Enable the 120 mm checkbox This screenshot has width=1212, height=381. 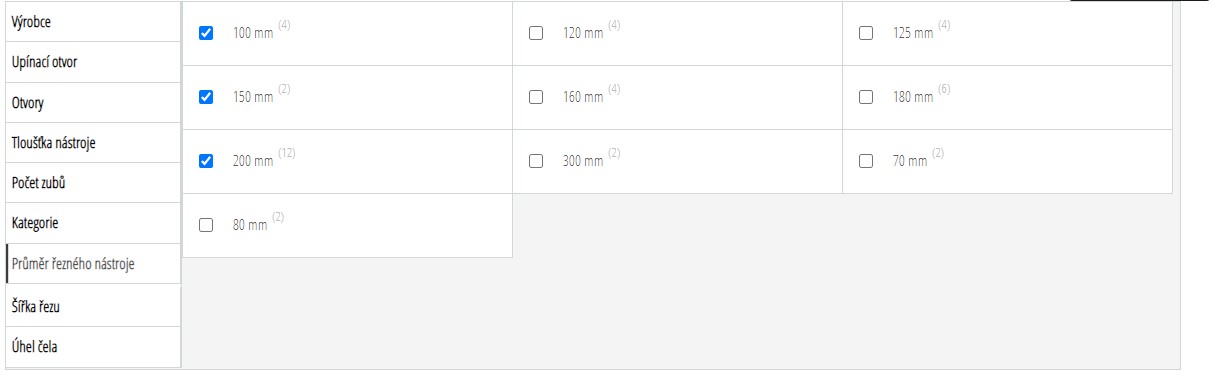pyautogui.click(x=536, y=33)
